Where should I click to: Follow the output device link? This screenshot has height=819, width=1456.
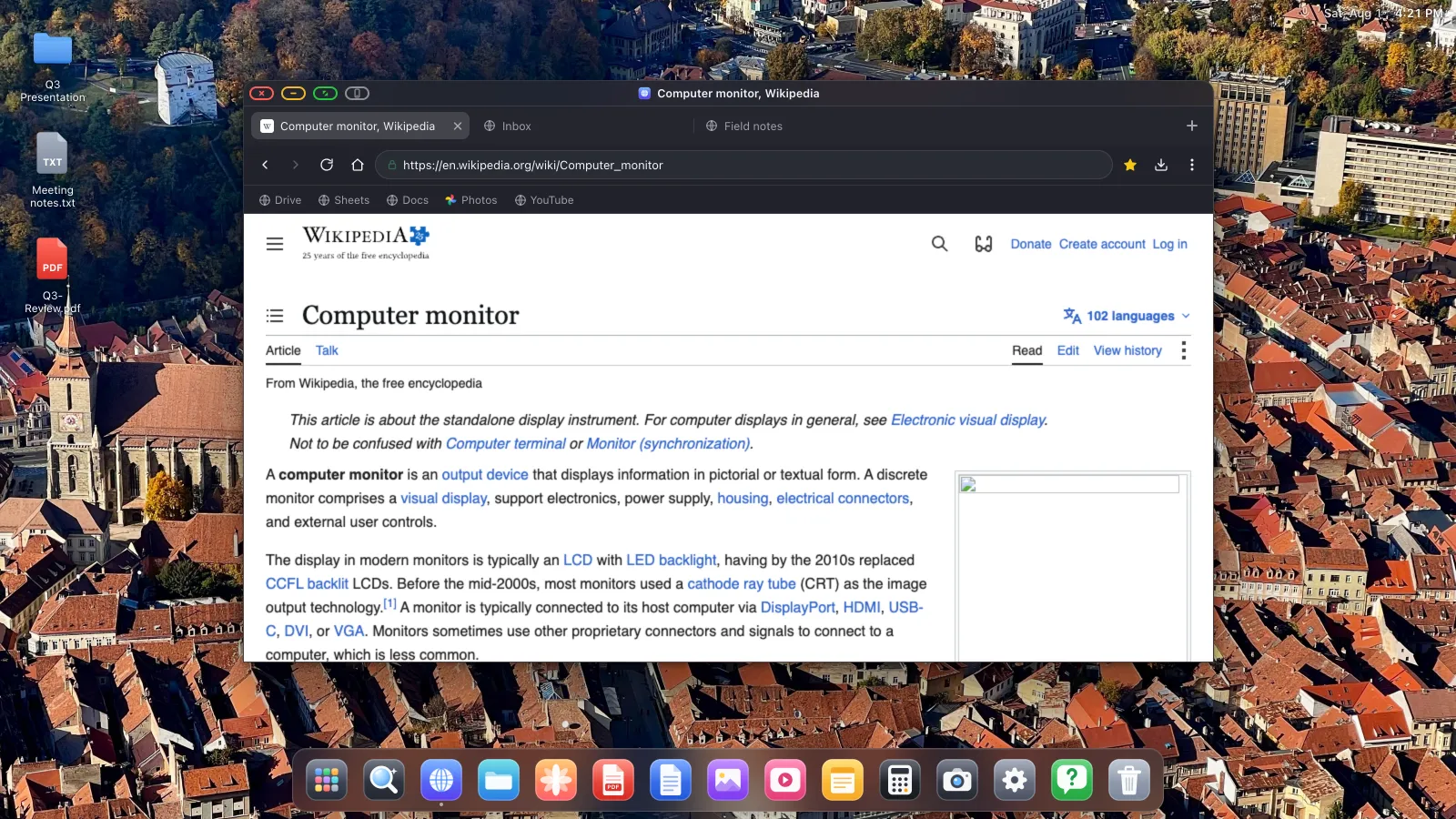point(485,474)
